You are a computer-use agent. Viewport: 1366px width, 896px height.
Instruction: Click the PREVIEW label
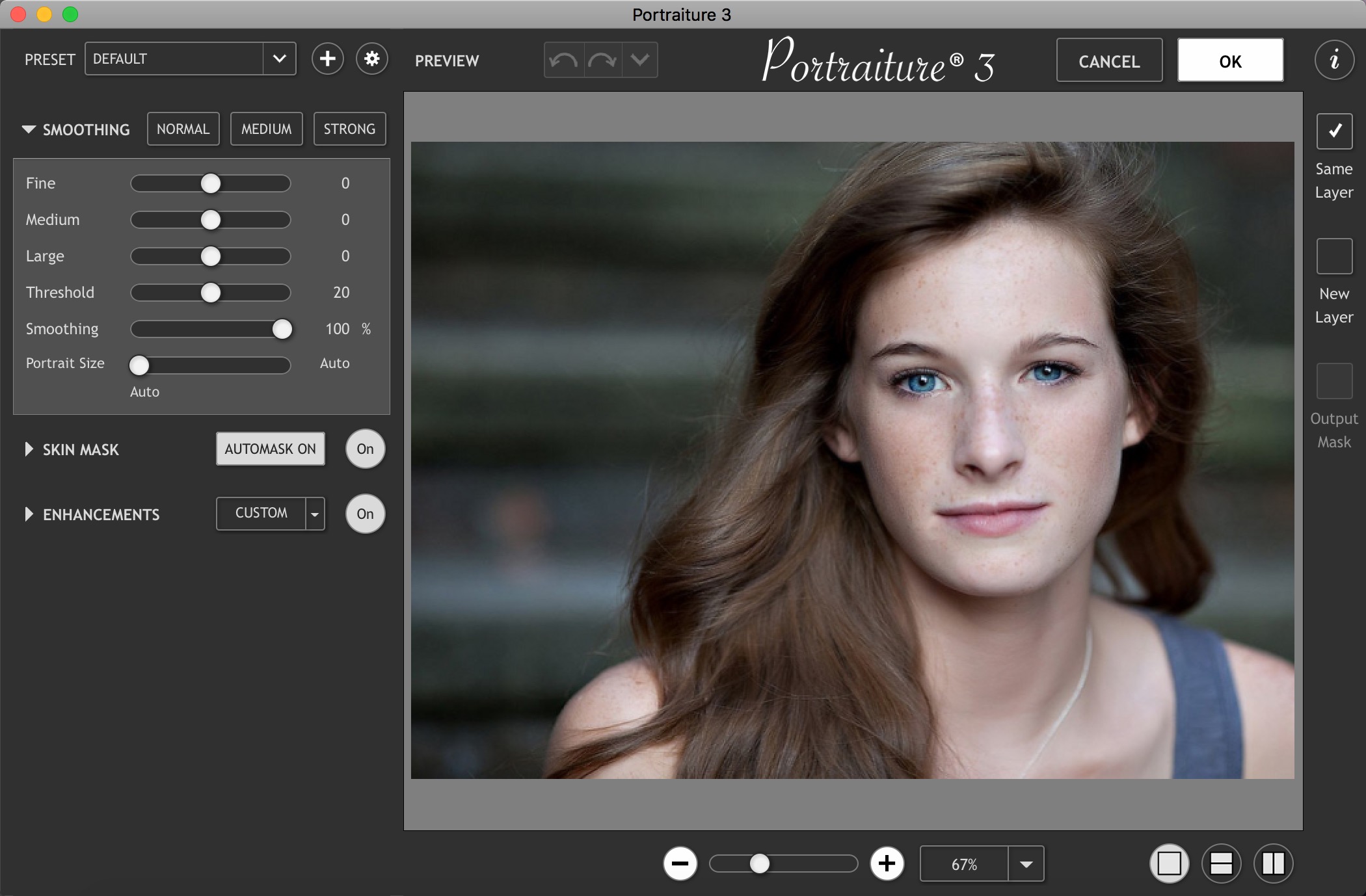pyautogui.click(x=447, y=60)
